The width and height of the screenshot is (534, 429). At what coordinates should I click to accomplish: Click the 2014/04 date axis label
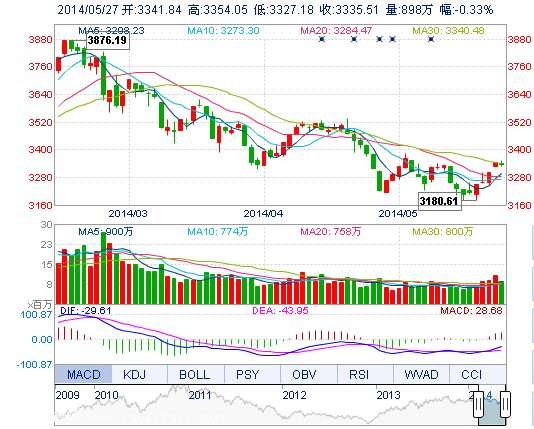pyautogui.click(x=263, y=214)
